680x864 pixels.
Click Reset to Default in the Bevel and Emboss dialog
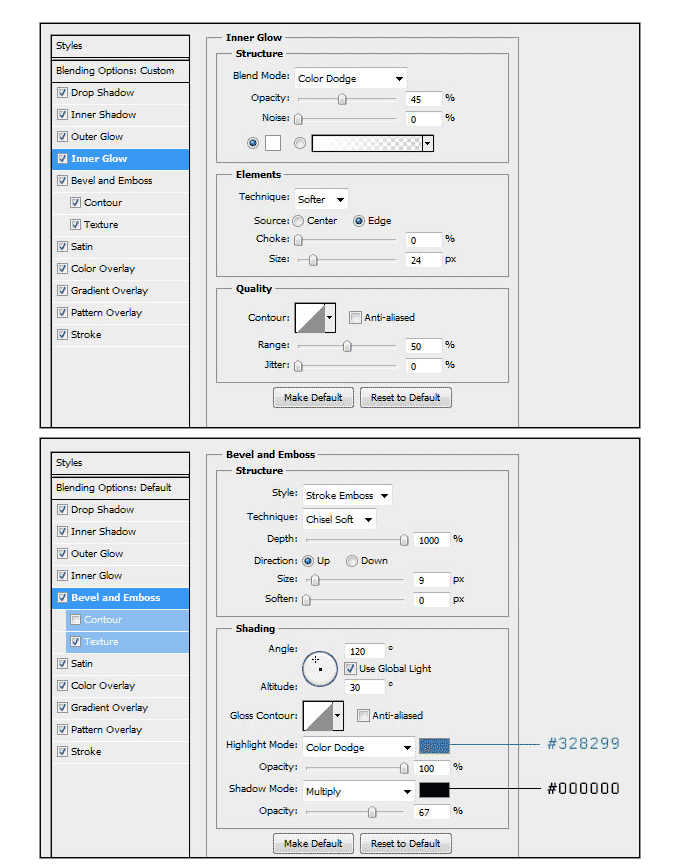point(406,844)
